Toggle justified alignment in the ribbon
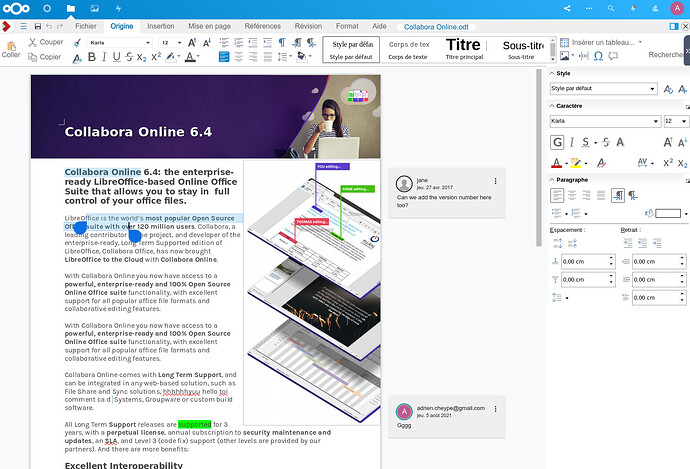 [268, 57]
